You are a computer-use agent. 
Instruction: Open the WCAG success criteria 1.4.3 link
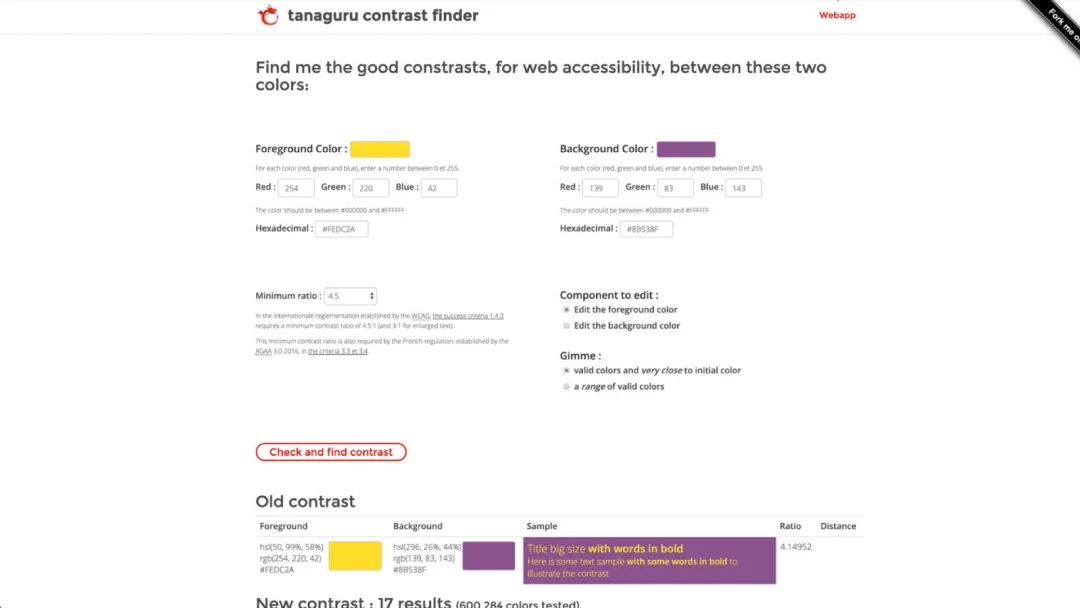[x=468, y=316]
